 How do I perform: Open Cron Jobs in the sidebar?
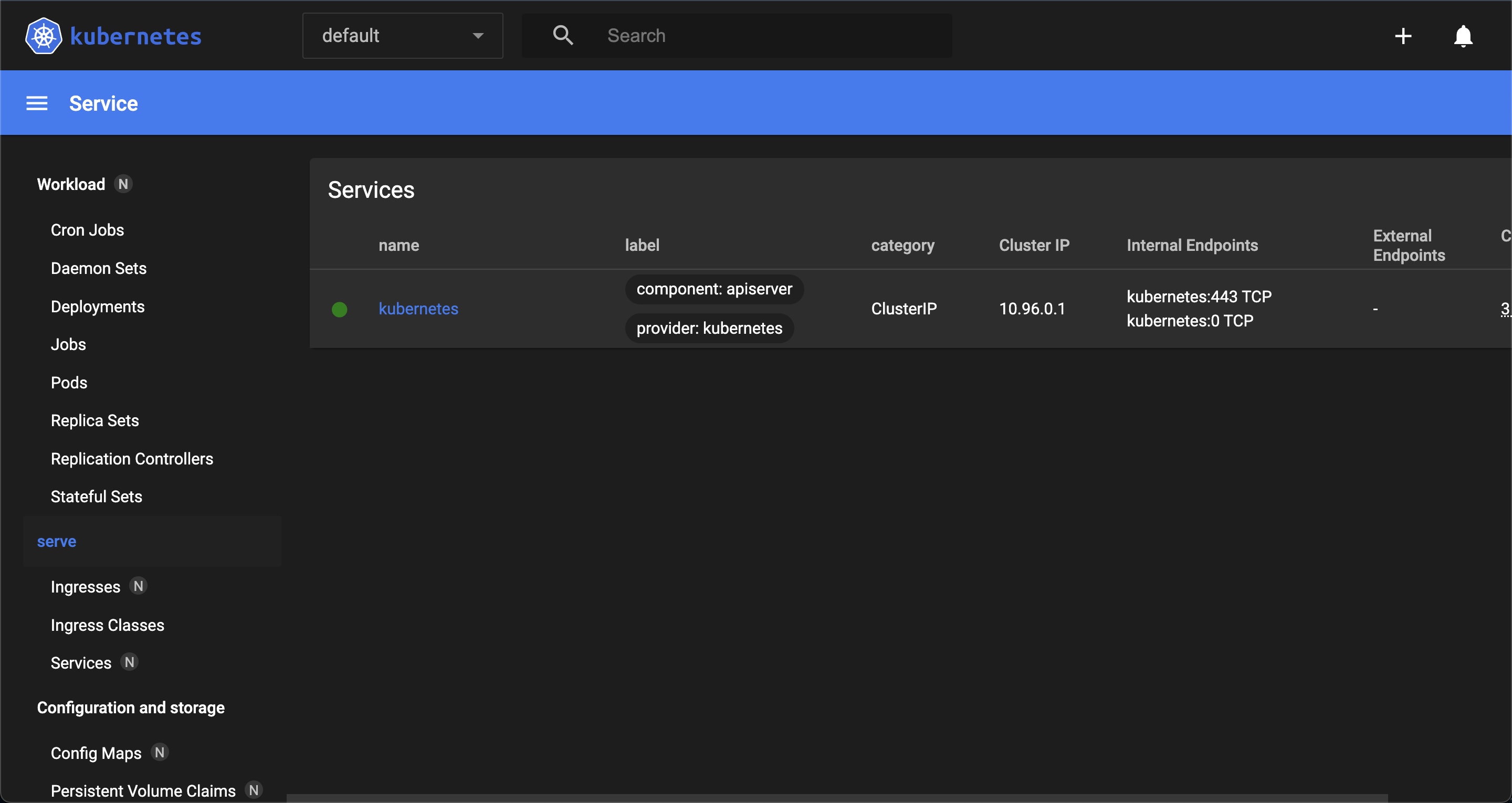coord(88,229)
